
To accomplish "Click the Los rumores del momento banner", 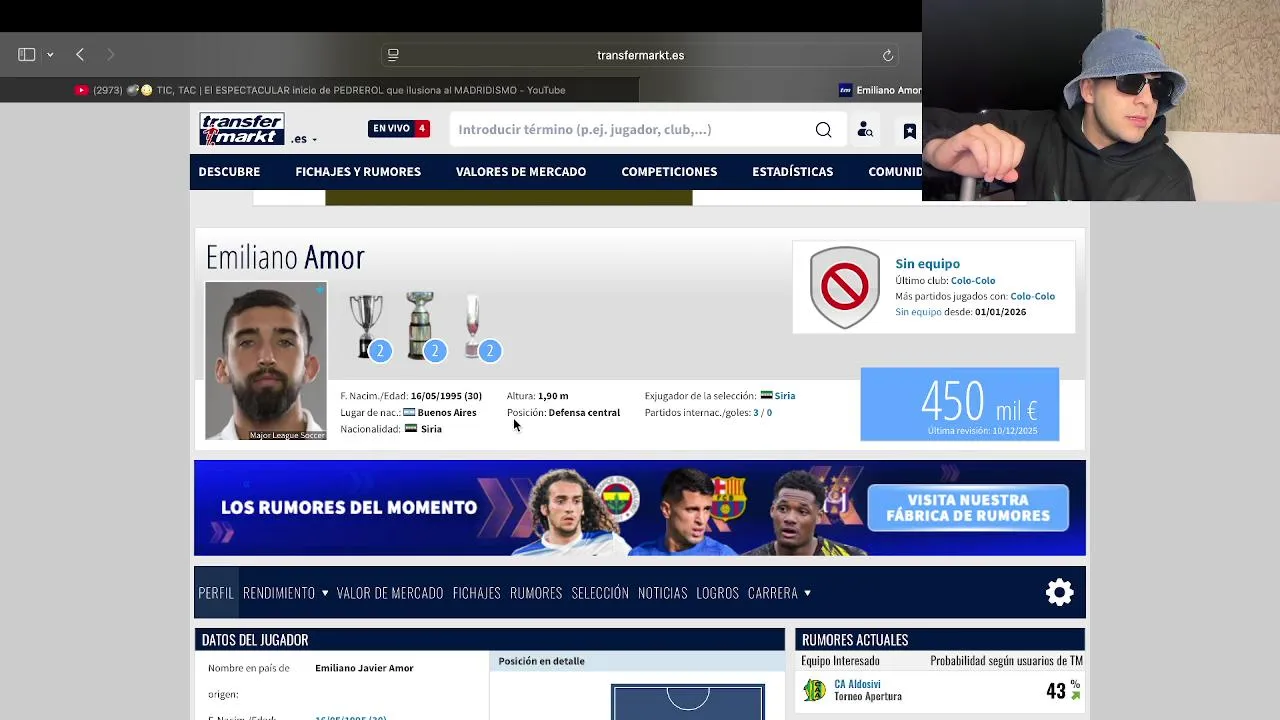I will (x=640, y=508).
